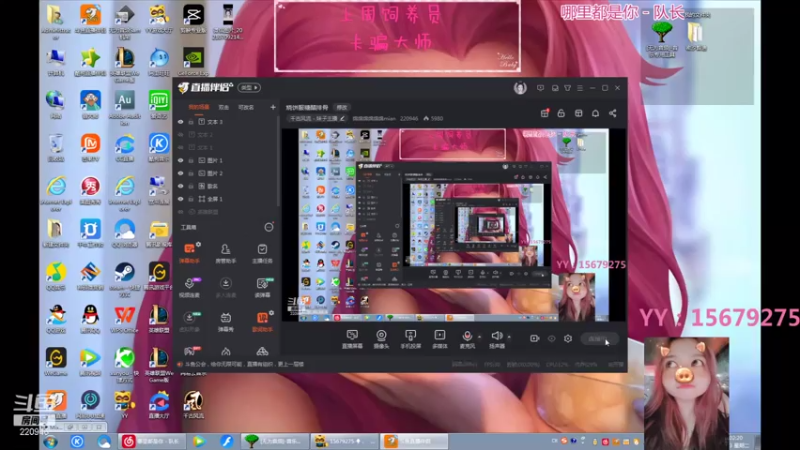Click the layer list vertical scrollbar
This screenshot has height=450, width=800.
tap(279, 161)
